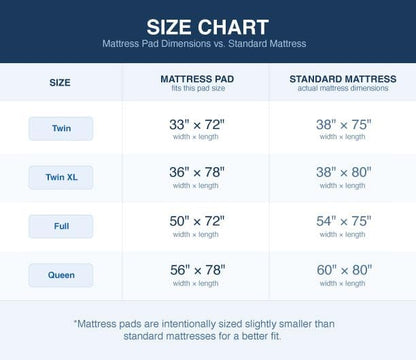Image resolution: width=416 pixels, height=360 pixels.
Task: Select the Queen size button
Action: (x=61, y=275)
